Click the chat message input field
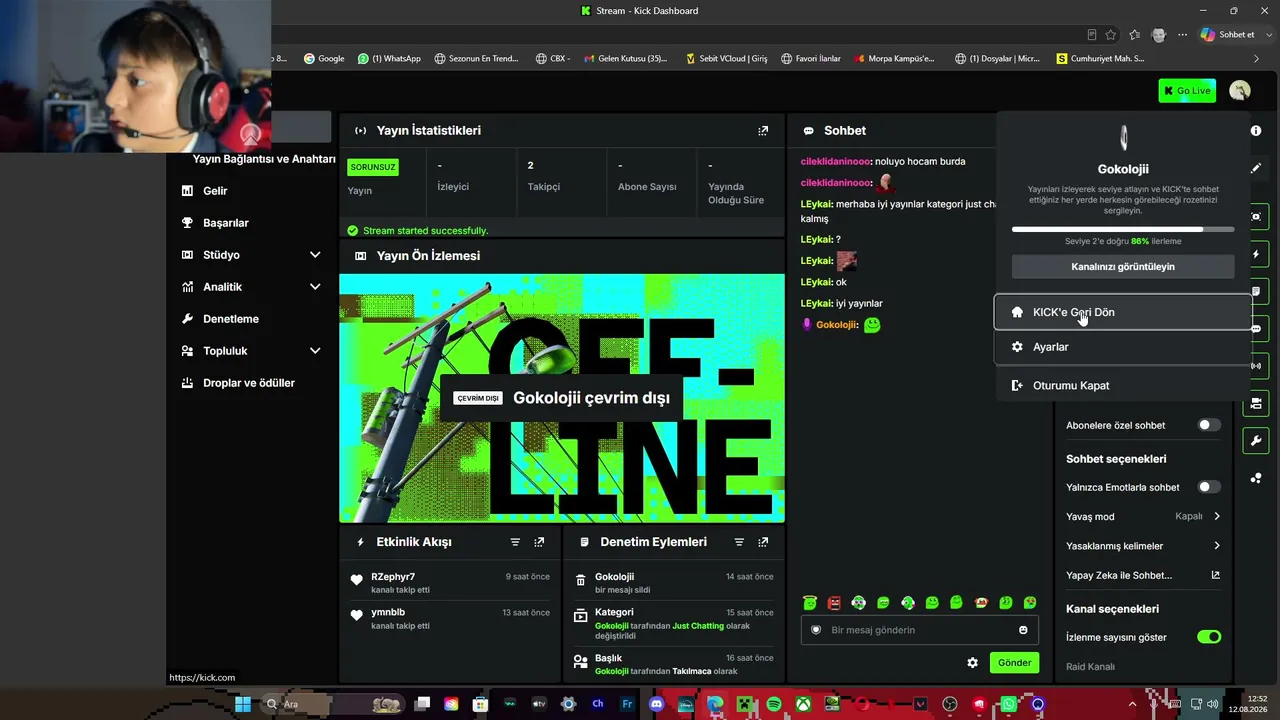 tap(920, 630)
